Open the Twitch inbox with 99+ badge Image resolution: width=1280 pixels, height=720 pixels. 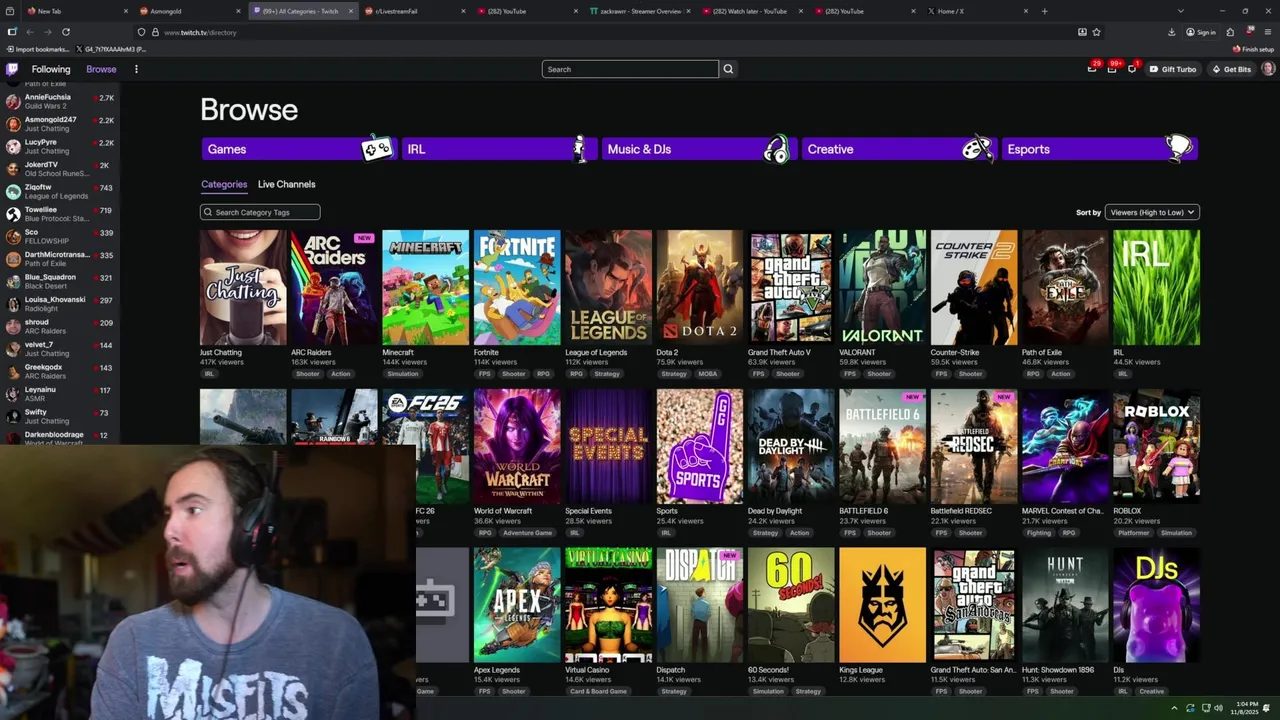click(1112, 69)
